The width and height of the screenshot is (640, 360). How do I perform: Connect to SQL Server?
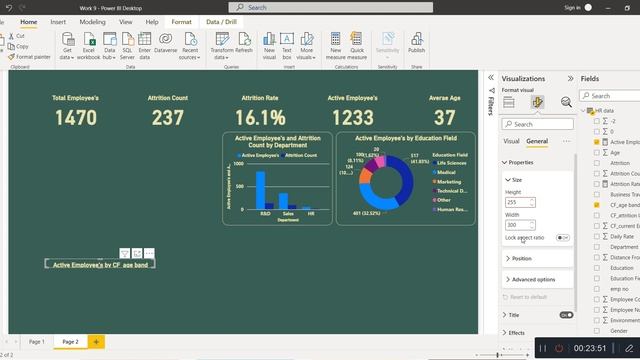127,46
